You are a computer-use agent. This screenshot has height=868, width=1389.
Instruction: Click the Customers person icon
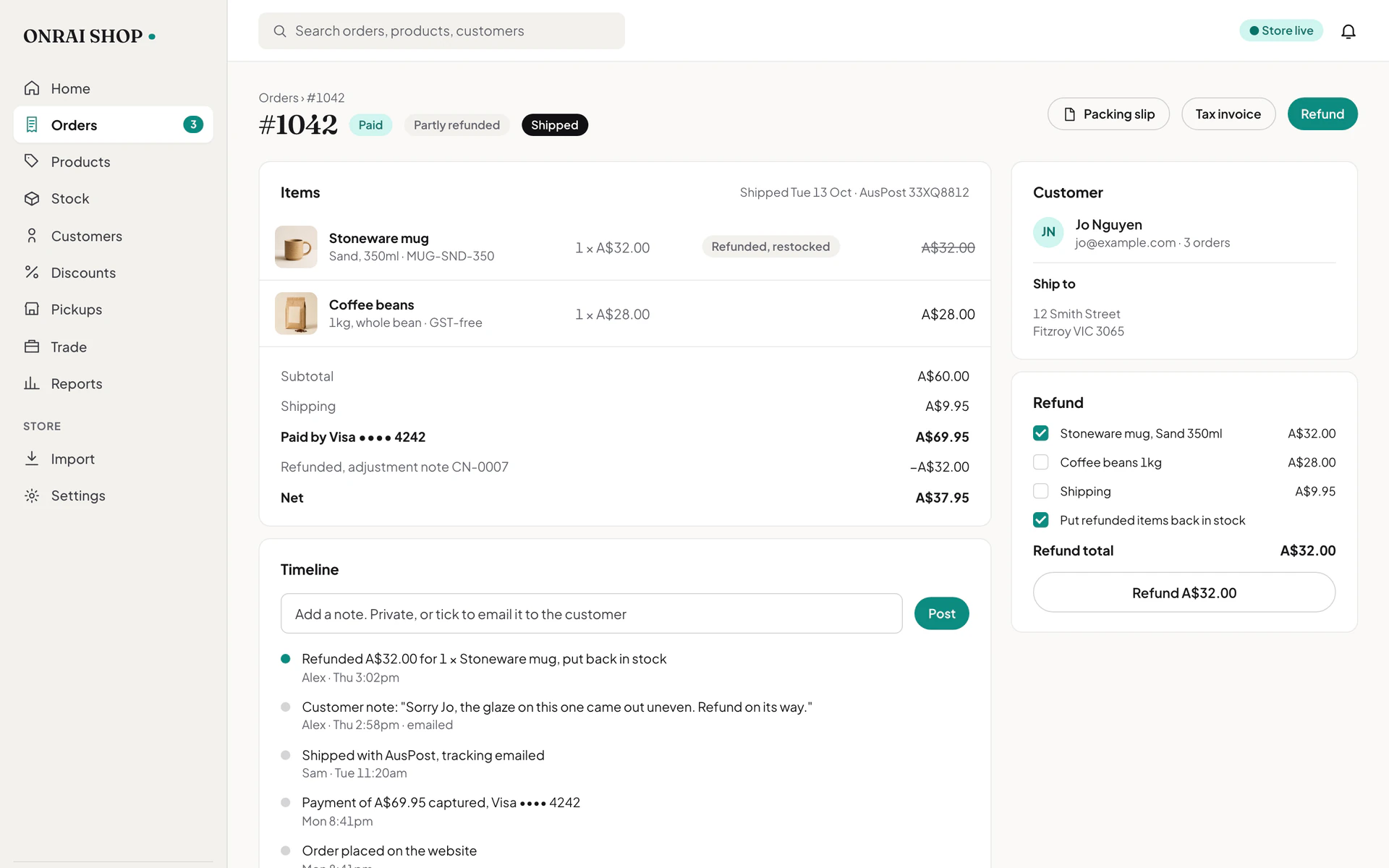click(32, 236)
